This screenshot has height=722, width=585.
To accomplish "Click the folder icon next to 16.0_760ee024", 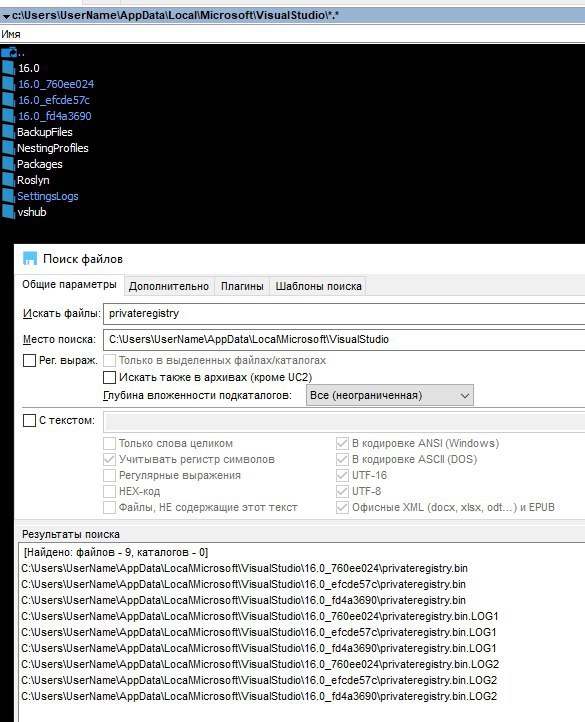I will click(8, 84).
